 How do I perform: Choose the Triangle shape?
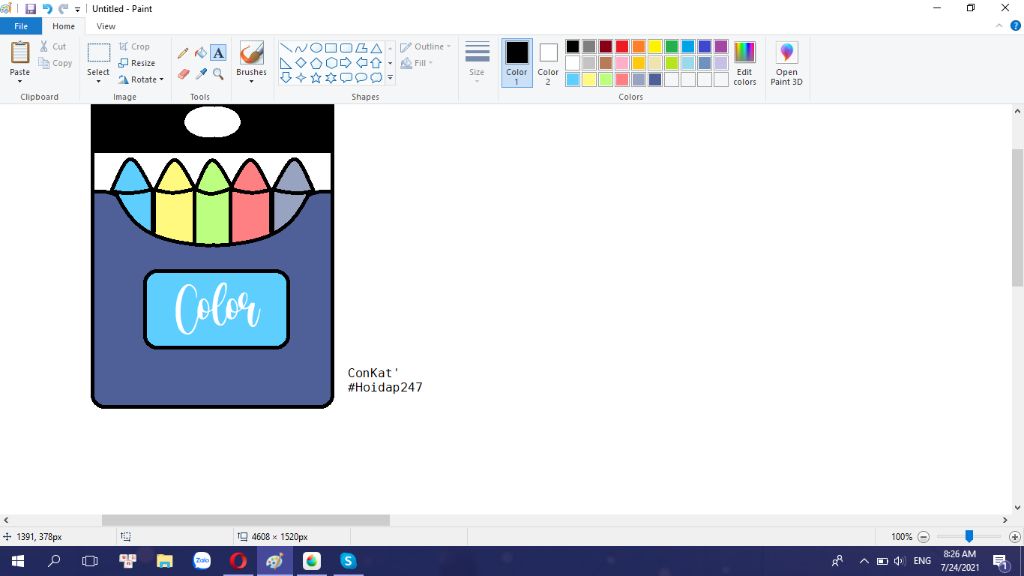(376, 48)
